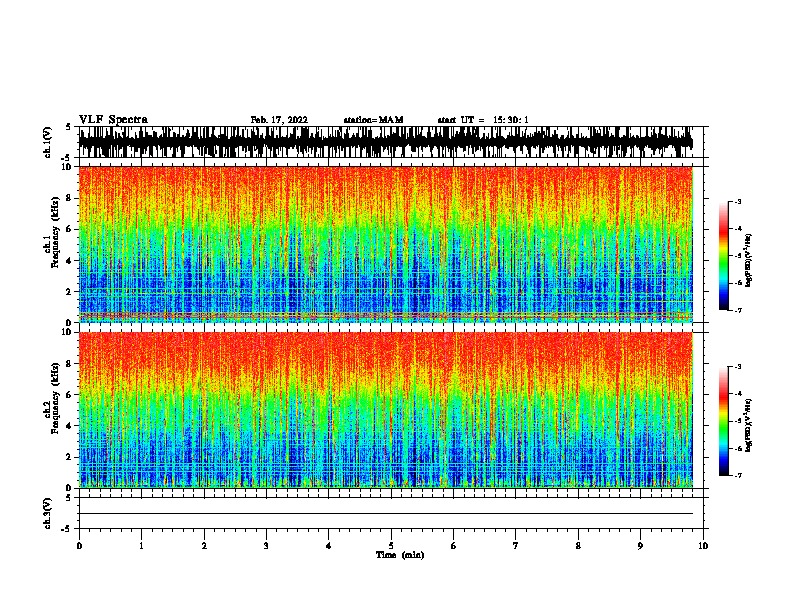Click the 8 tick on the Time axis

pos(578,545)
